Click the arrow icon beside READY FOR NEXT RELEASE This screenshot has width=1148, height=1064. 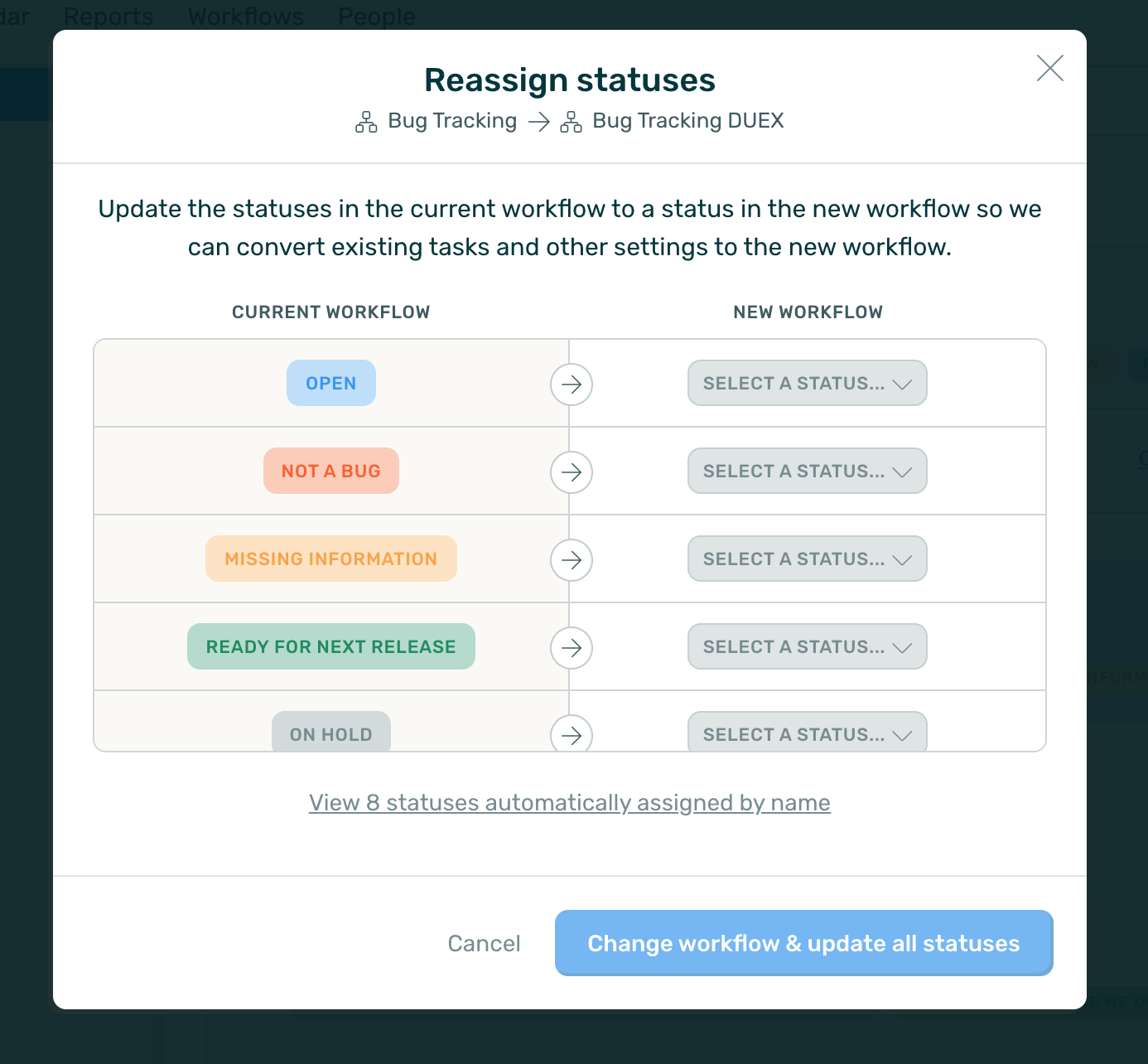tap(572, 648)
